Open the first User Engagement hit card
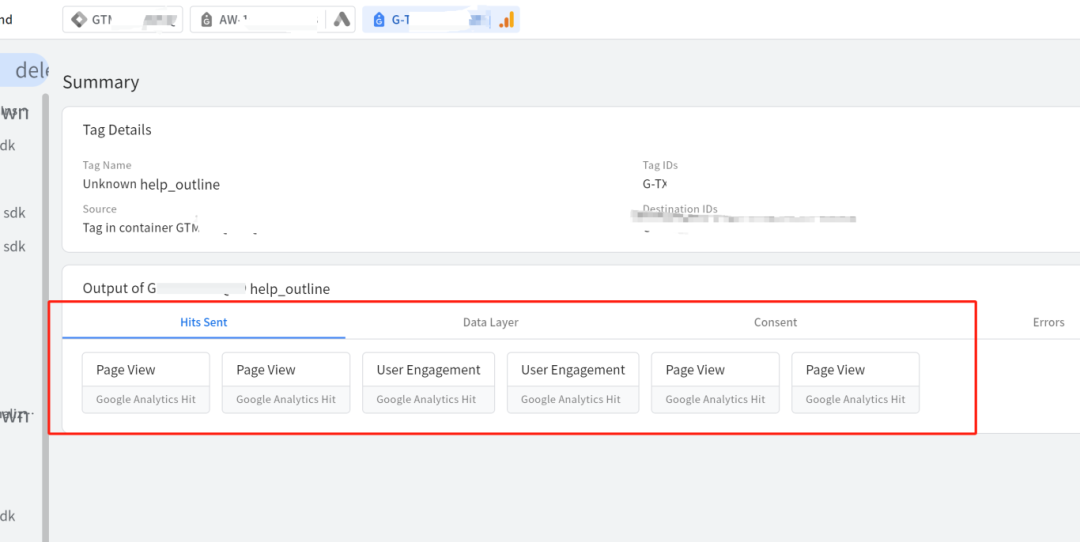Image resolution: width=1080 pixels, height=542 pixels. coord(428,383)
